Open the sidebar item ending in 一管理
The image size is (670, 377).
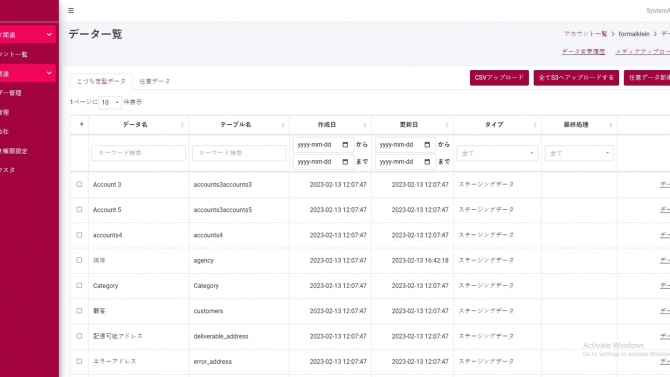point(11,93)
